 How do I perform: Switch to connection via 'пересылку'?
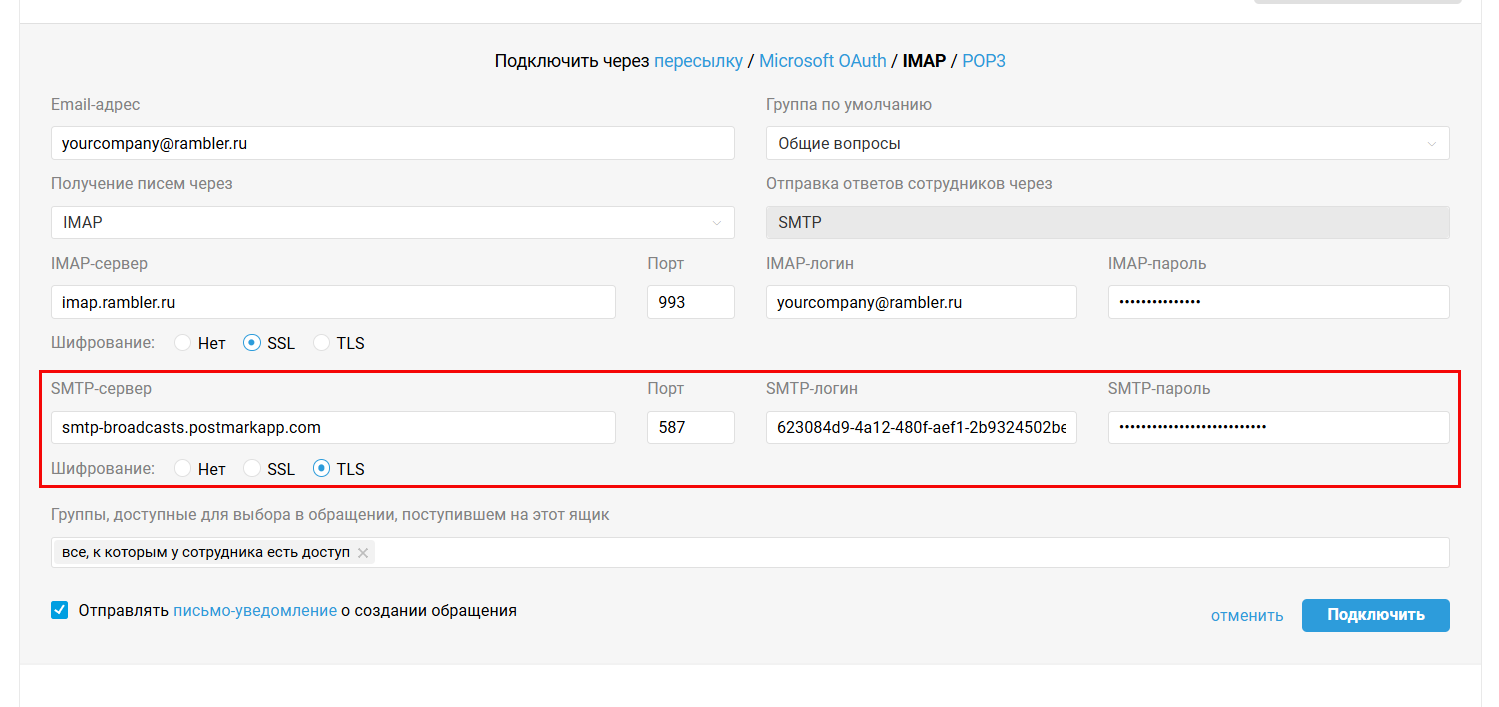(698, 61)
